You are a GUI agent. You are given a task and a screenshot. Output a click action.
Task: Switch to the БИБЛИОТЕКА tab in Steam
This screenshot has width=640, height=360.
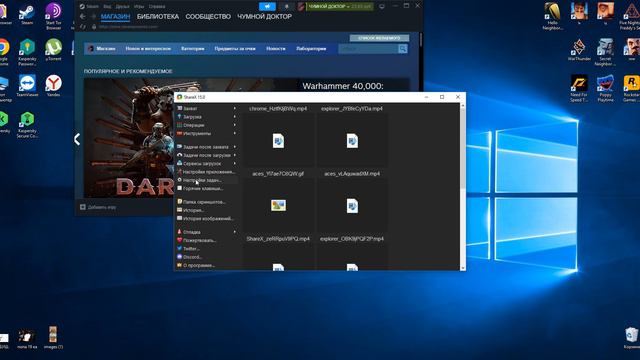pos(158,17)
